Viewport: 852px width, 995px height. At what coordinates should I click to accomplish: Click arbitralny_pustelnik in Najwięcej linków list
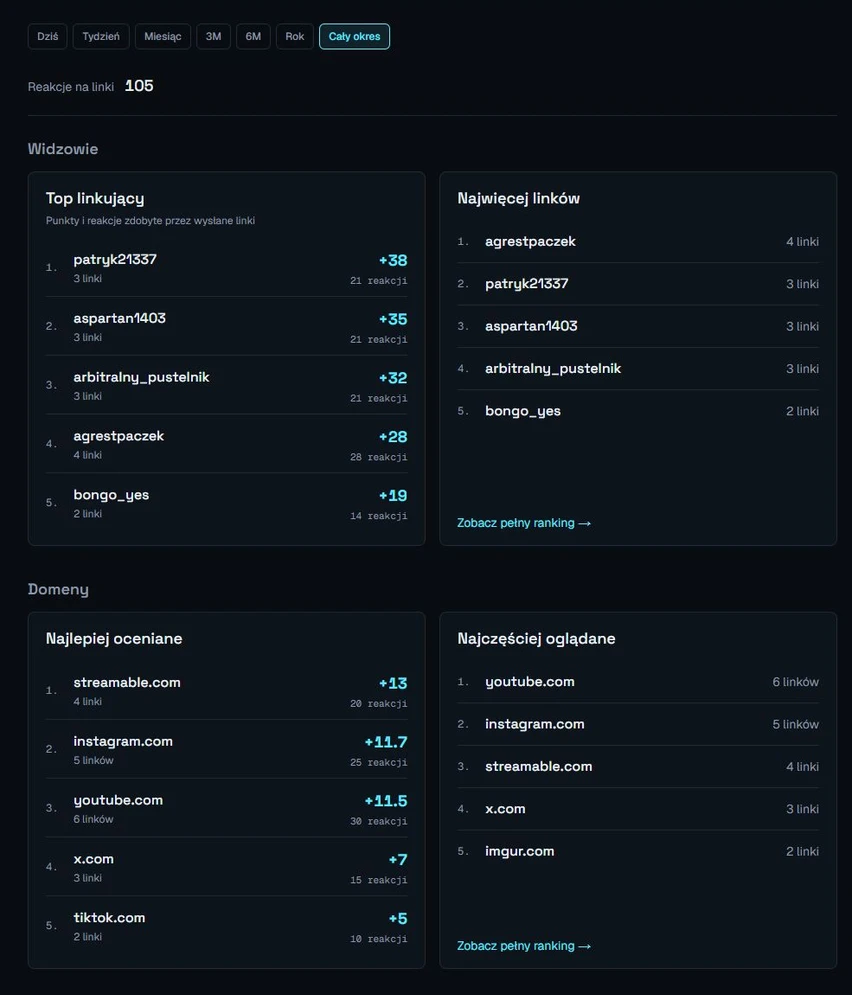click(553, 369)
